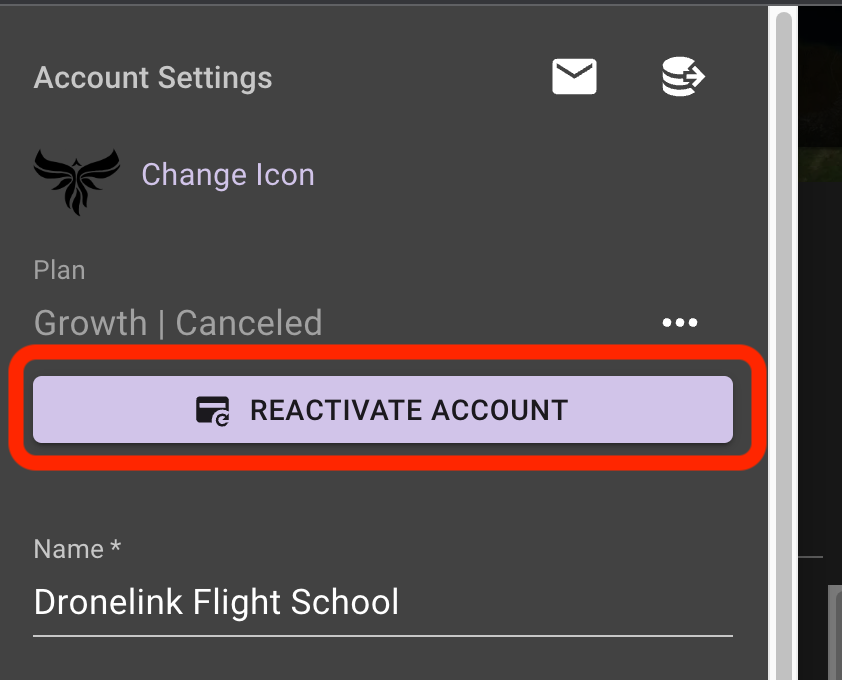Click the database export icon

(683, 76)
